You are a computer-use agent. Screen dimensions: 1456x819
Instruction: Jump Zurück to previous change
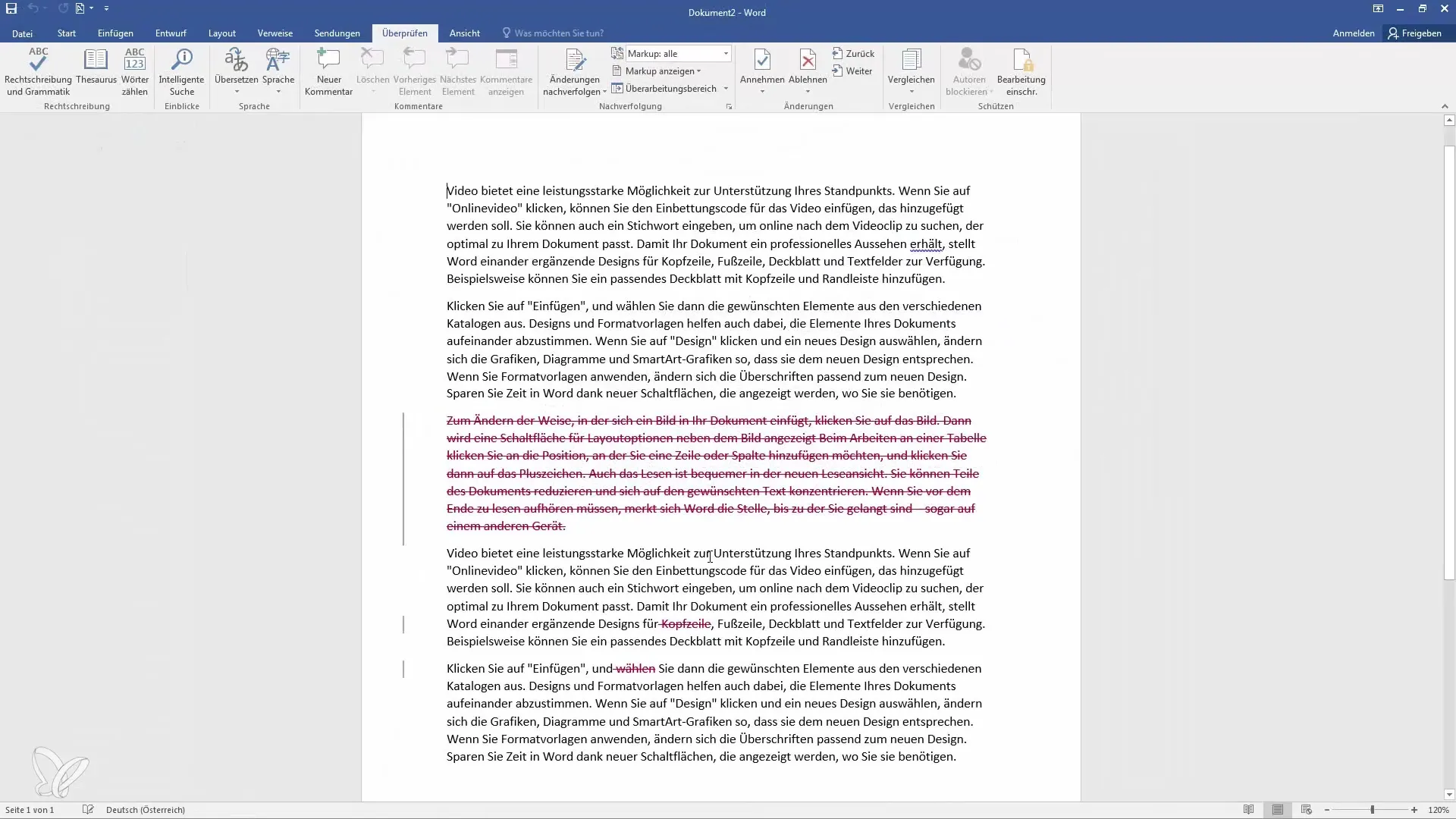pos(853,54)
